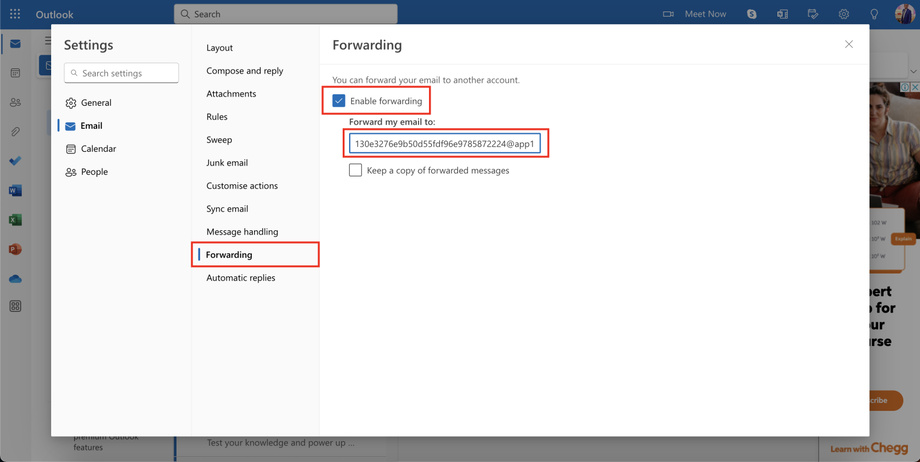Open OneDrive from the left rail

tap(15, 279)
